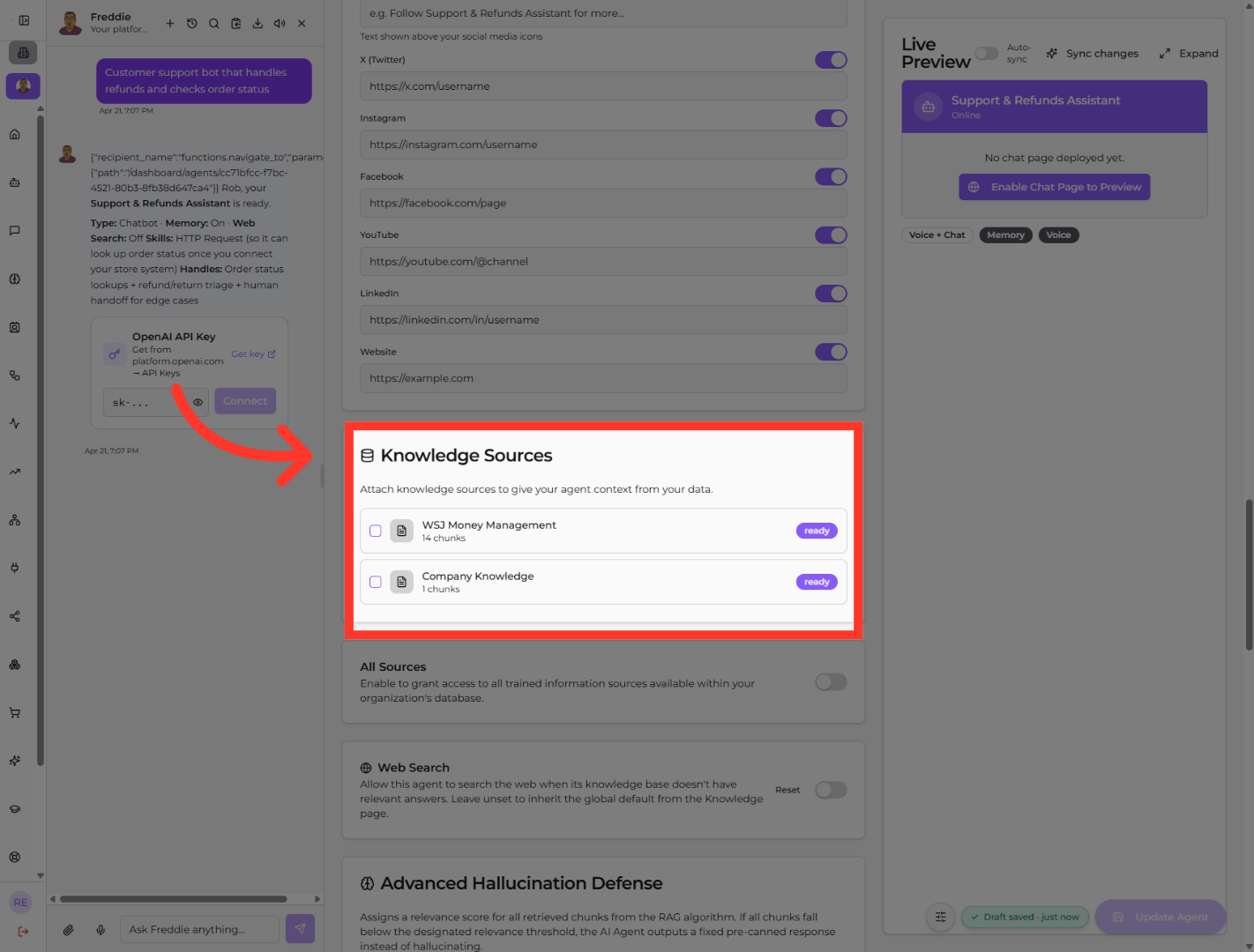Attach a file with the paperclip icon
Screen dimensions: 1254x952
(x=69, y=929)
